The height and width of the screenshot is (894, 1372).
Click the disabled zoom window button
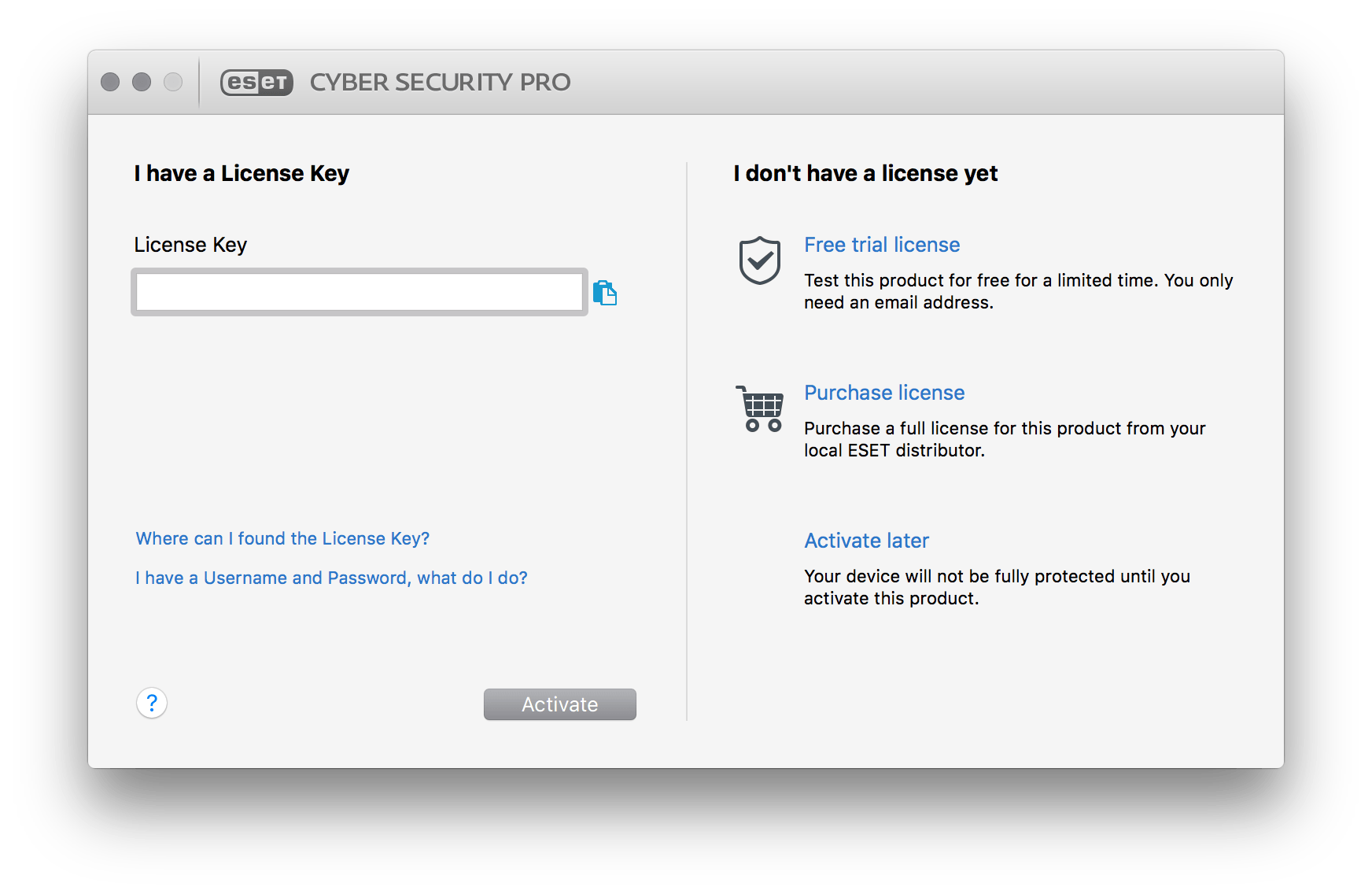pyautogui.click(x=173, y=82)
